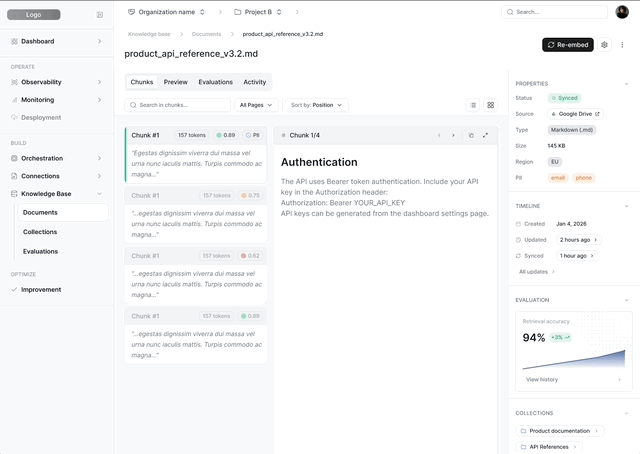Expand the Monitoring chevron

(100, 100)
